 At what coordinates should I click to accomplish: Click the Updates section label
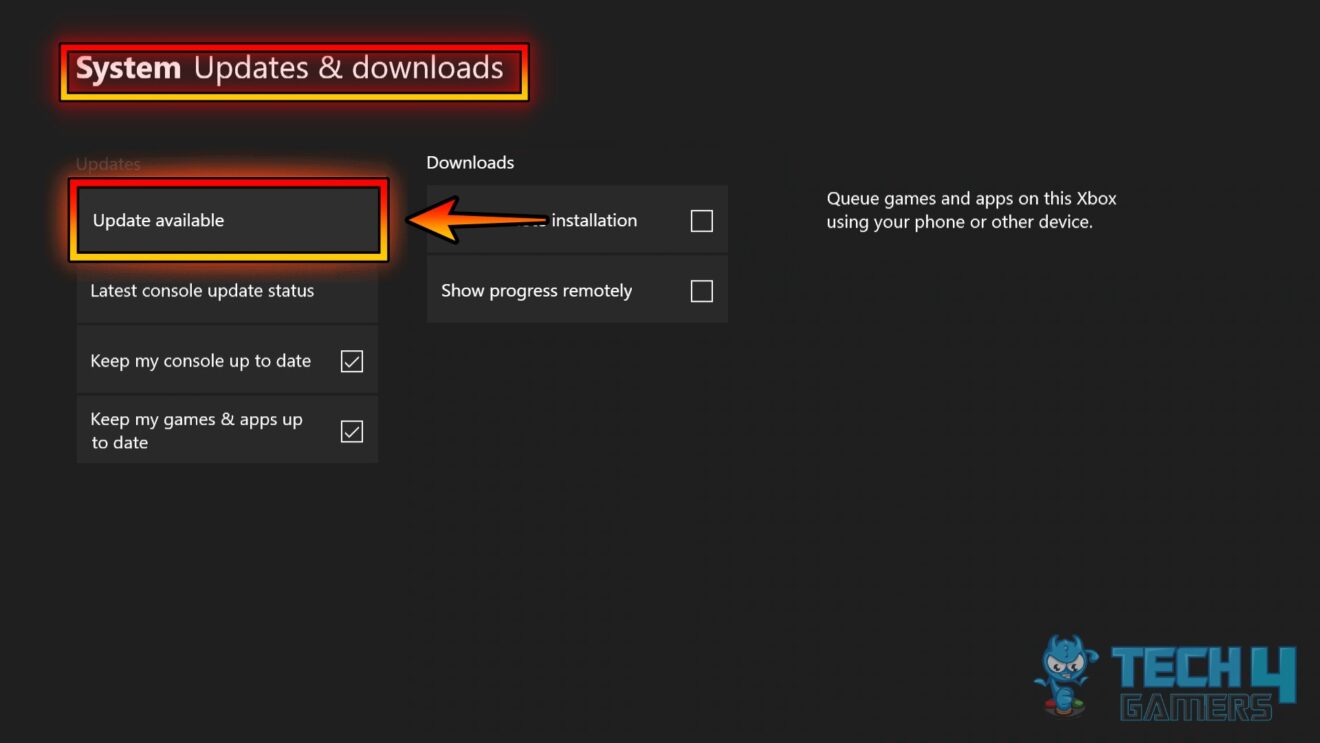pos(108,164)
